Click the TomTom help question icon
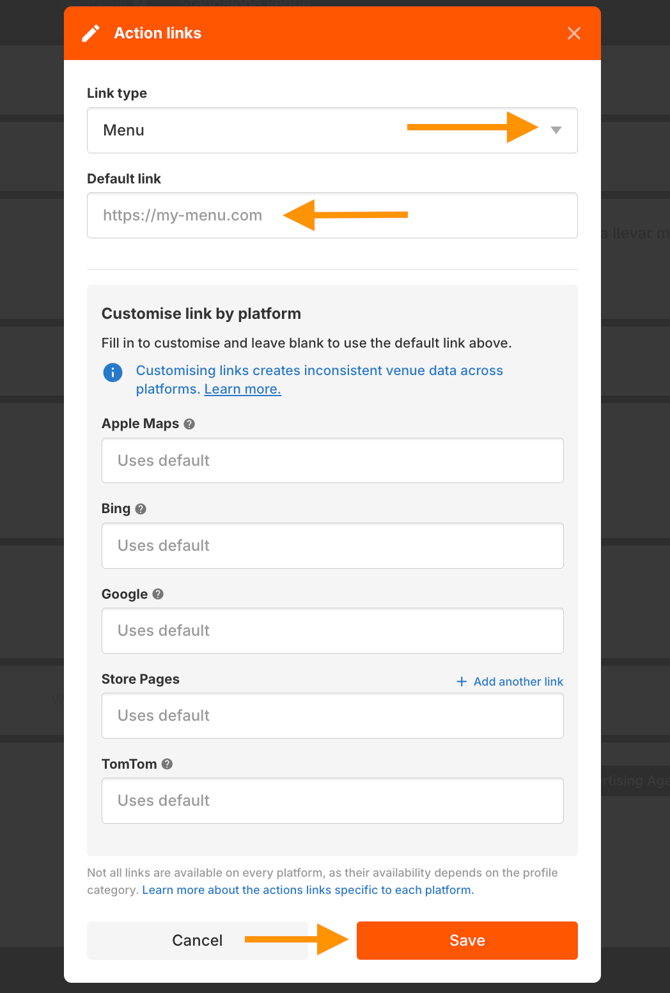 [x=167, y=764]
